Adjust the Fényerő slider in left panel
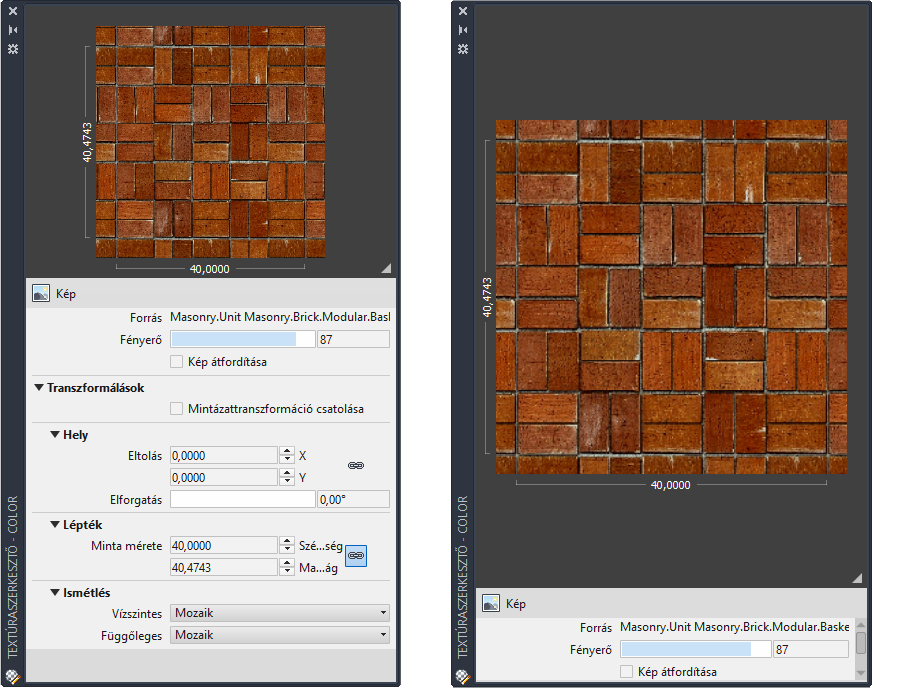The image size is (898, 688). [x=242, y=340]
